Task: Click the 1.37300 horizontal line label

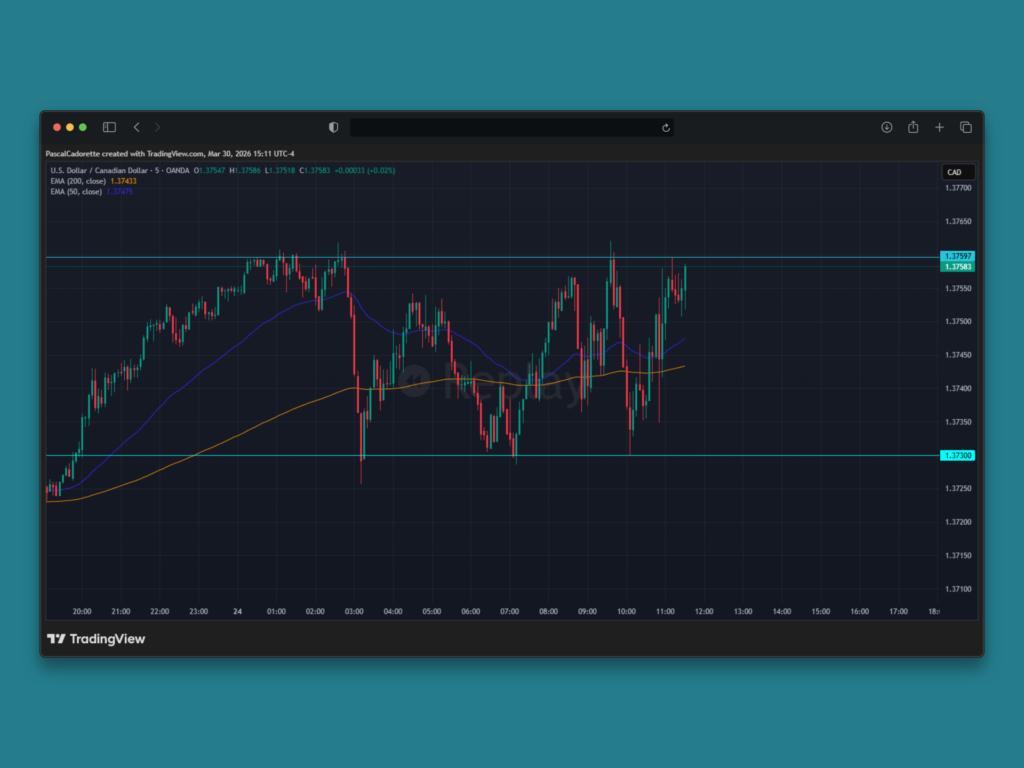Action: click(x=956, y=455)
